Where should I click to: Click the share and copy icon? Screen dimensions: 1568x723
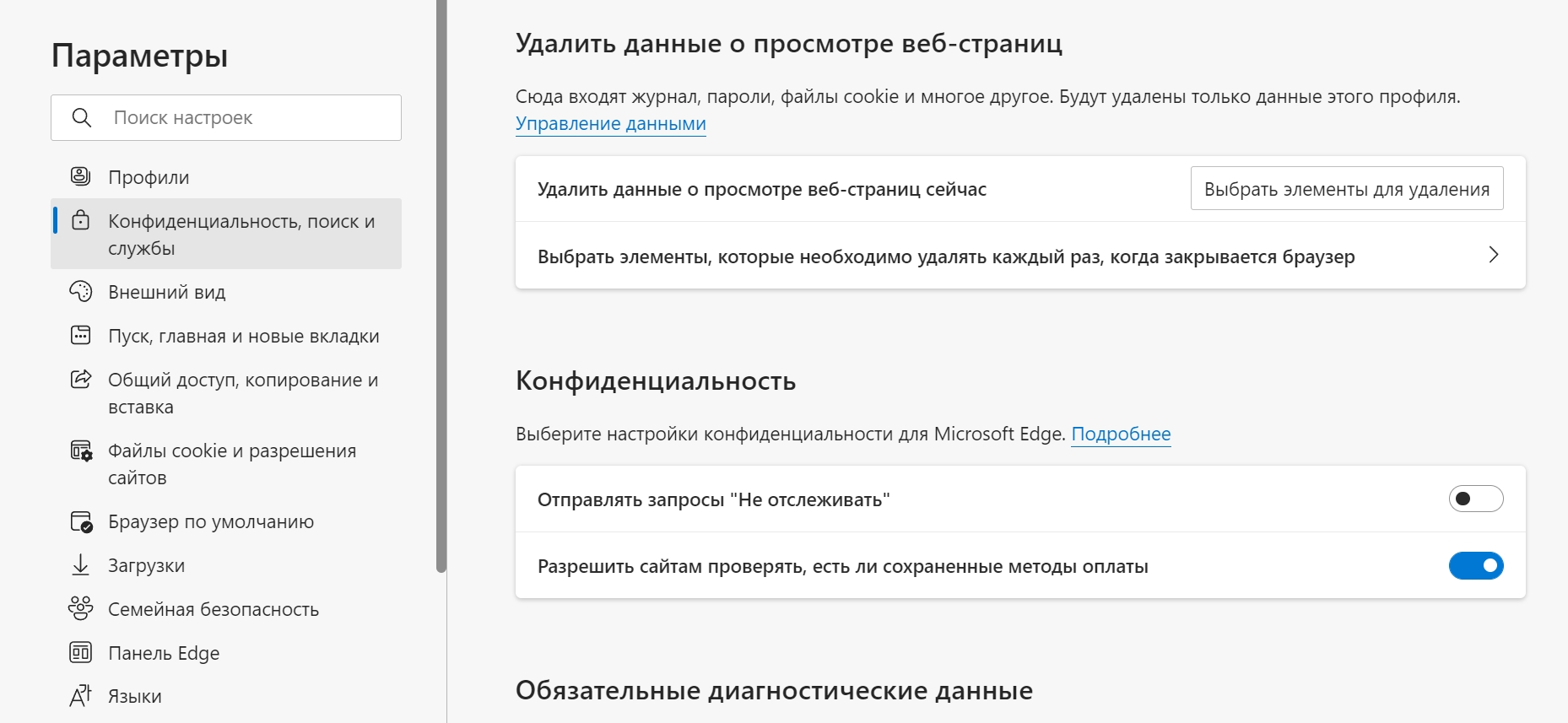80,379
